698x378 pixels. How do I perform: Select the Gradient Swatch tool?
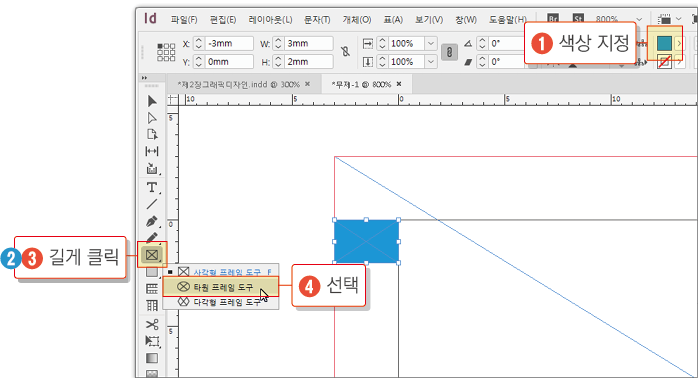click(152, 358)
